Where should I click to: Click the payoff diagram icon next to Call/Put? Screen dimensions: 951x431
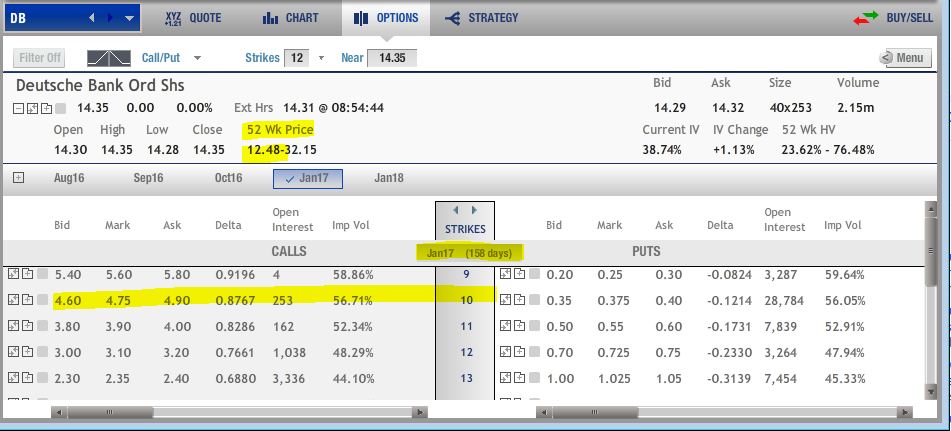[x=109, y=58]
